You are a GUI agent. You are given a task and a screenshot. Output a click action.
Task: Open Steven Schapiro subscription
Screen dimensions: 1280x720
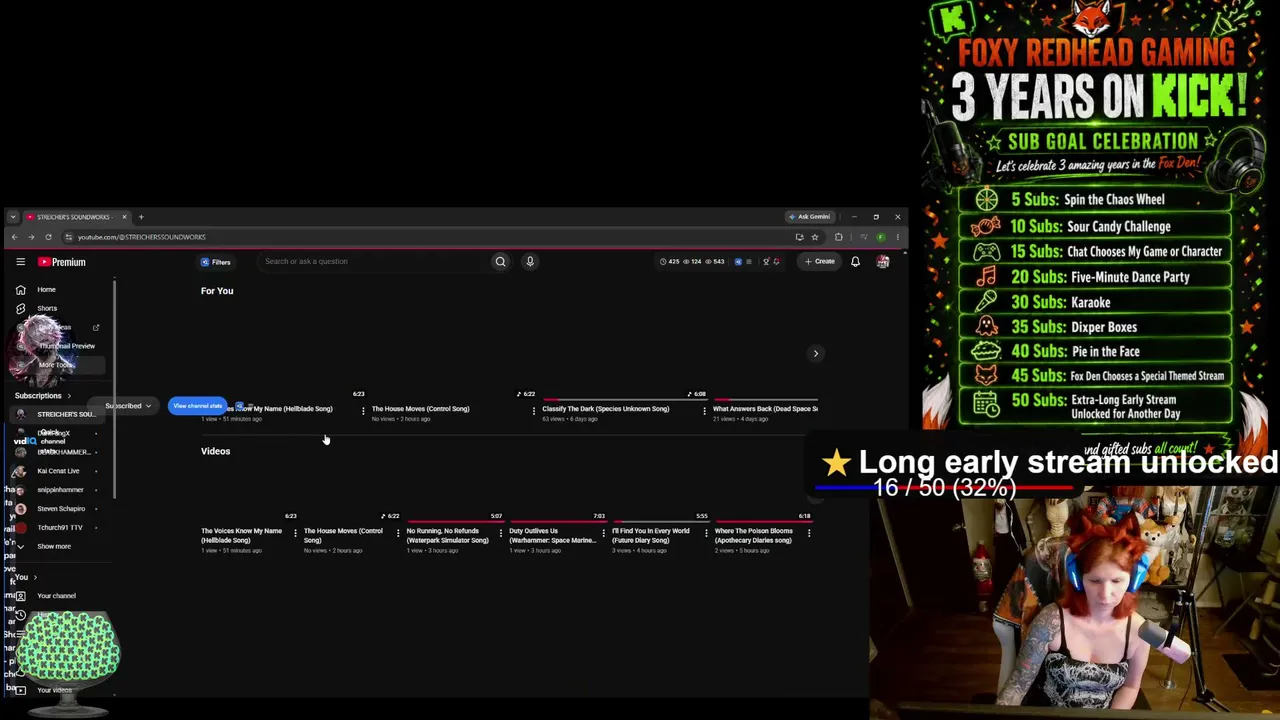point(61,509)
